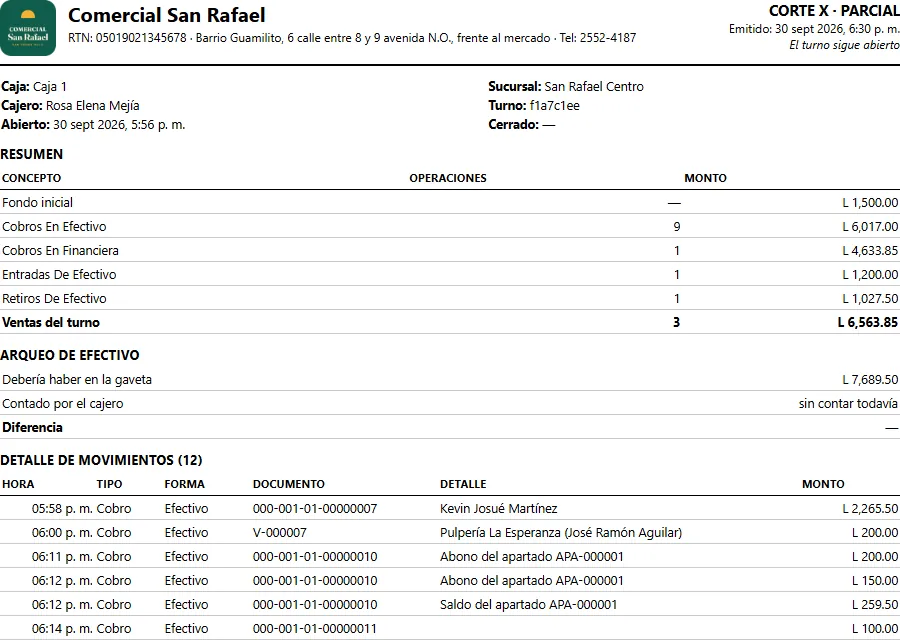The height and width of the screenshot is (640, 900).
Task: Click the detail name Kevin Josué Martínez
Action: click(499, 509)
